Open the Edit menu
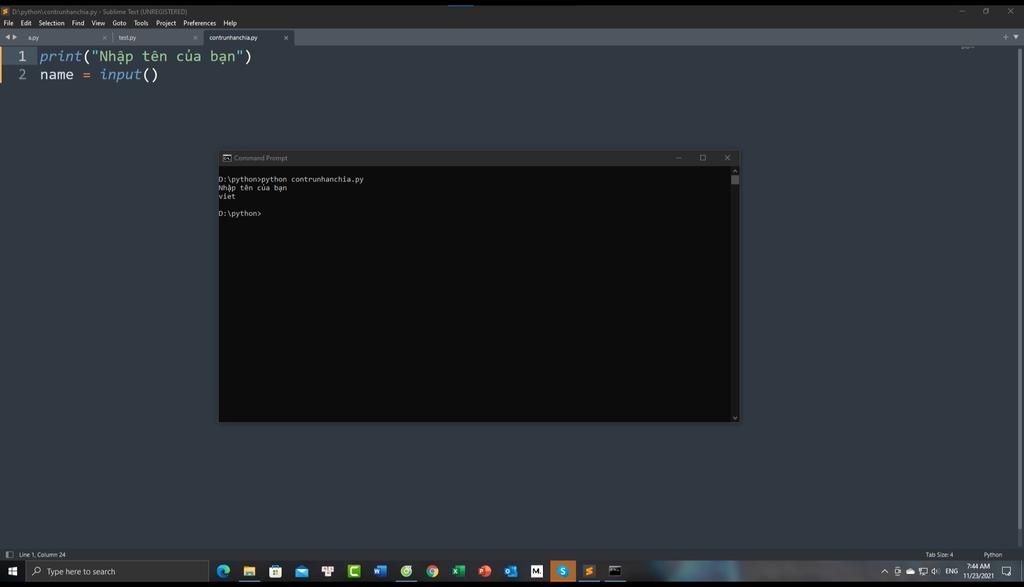 tap(26, 23)
